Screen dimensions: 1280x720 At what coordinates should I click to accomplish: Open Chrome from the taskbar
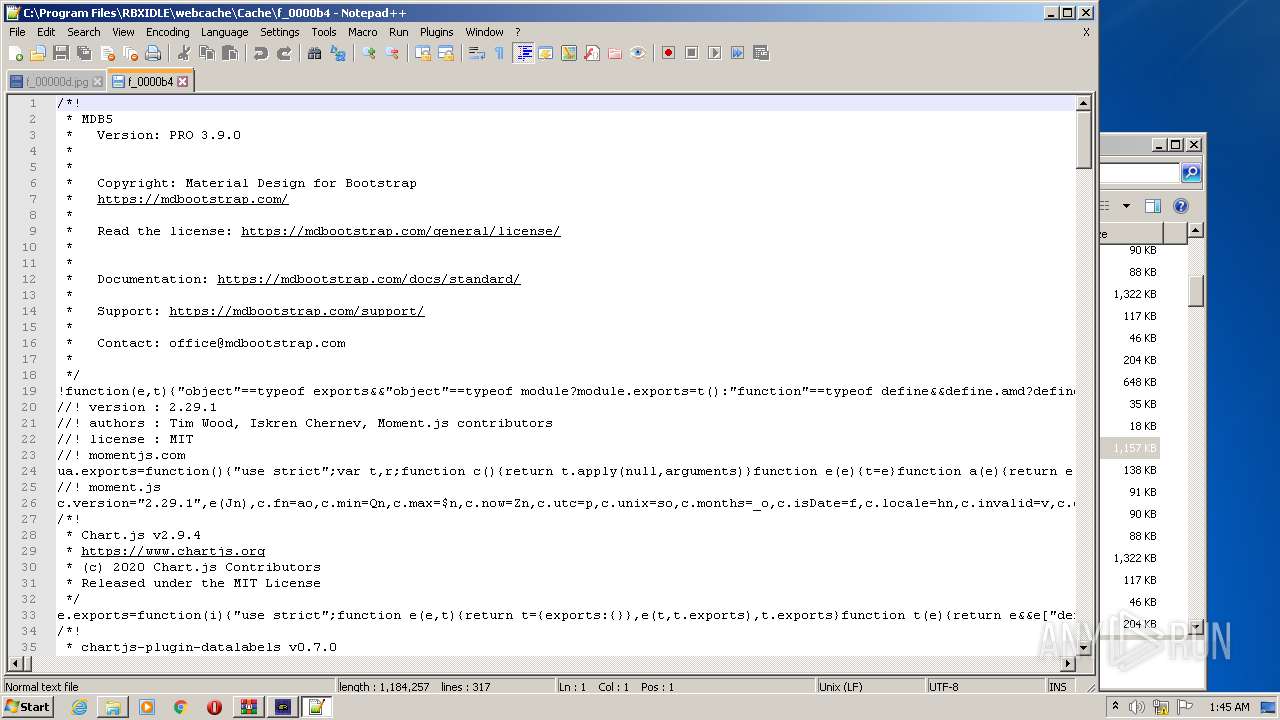click(x=180, y=707)
